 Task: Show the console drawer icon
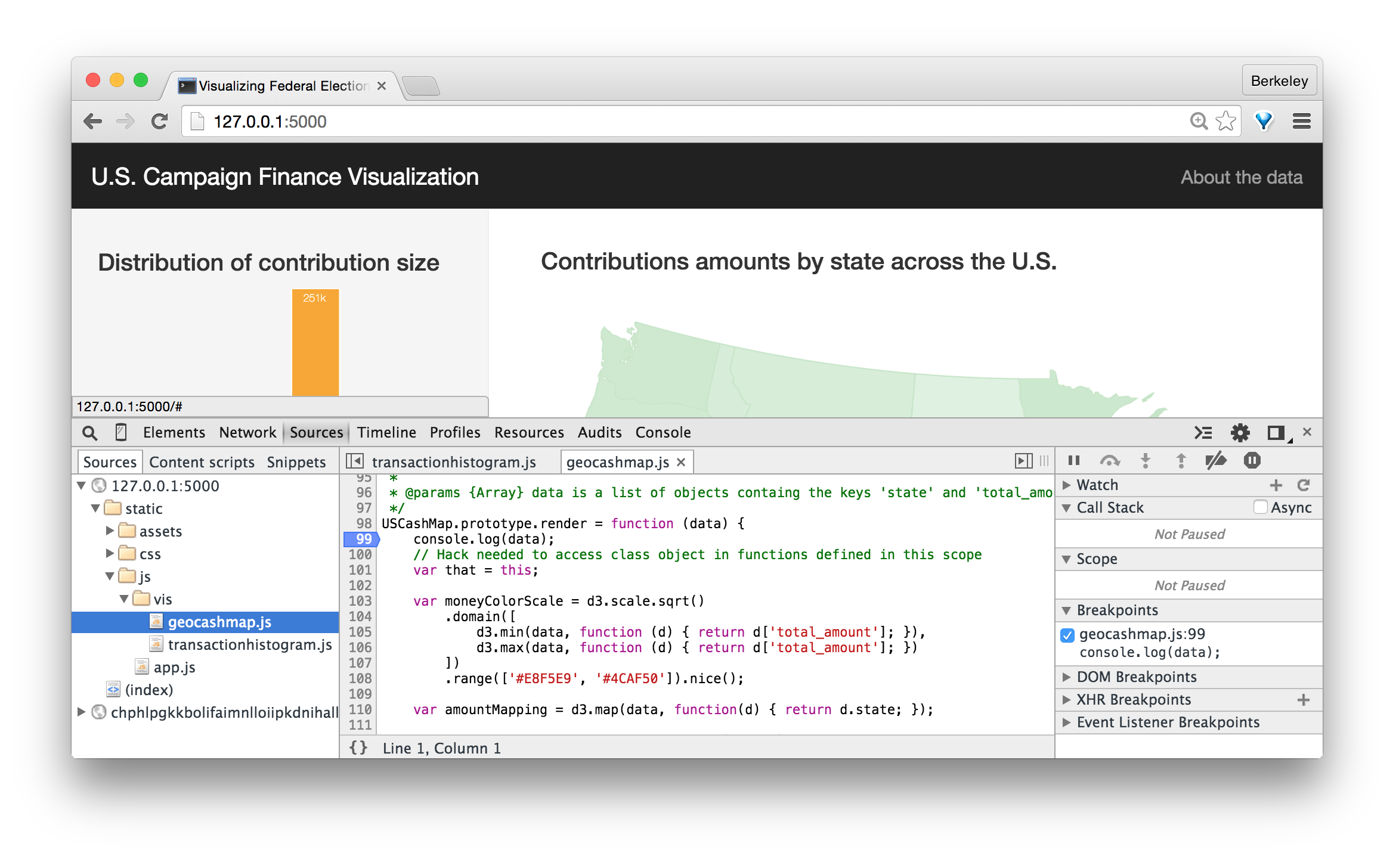point(1203,433)
